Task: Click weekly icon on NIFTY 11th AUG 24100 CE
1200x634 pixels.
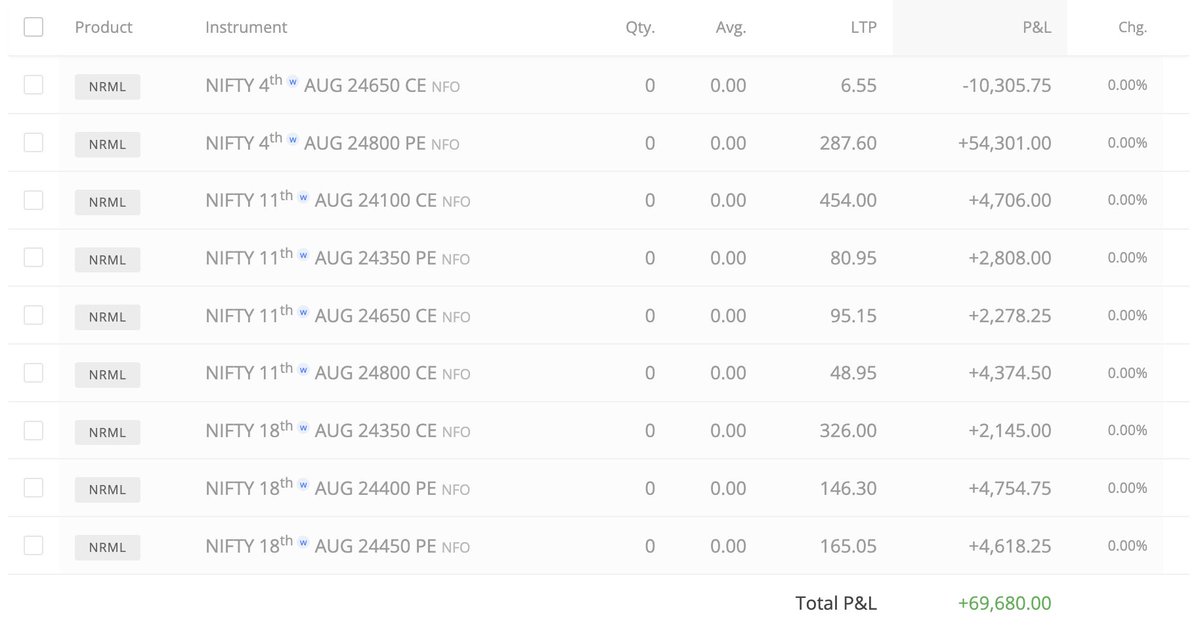Action: tap(303, 198)
